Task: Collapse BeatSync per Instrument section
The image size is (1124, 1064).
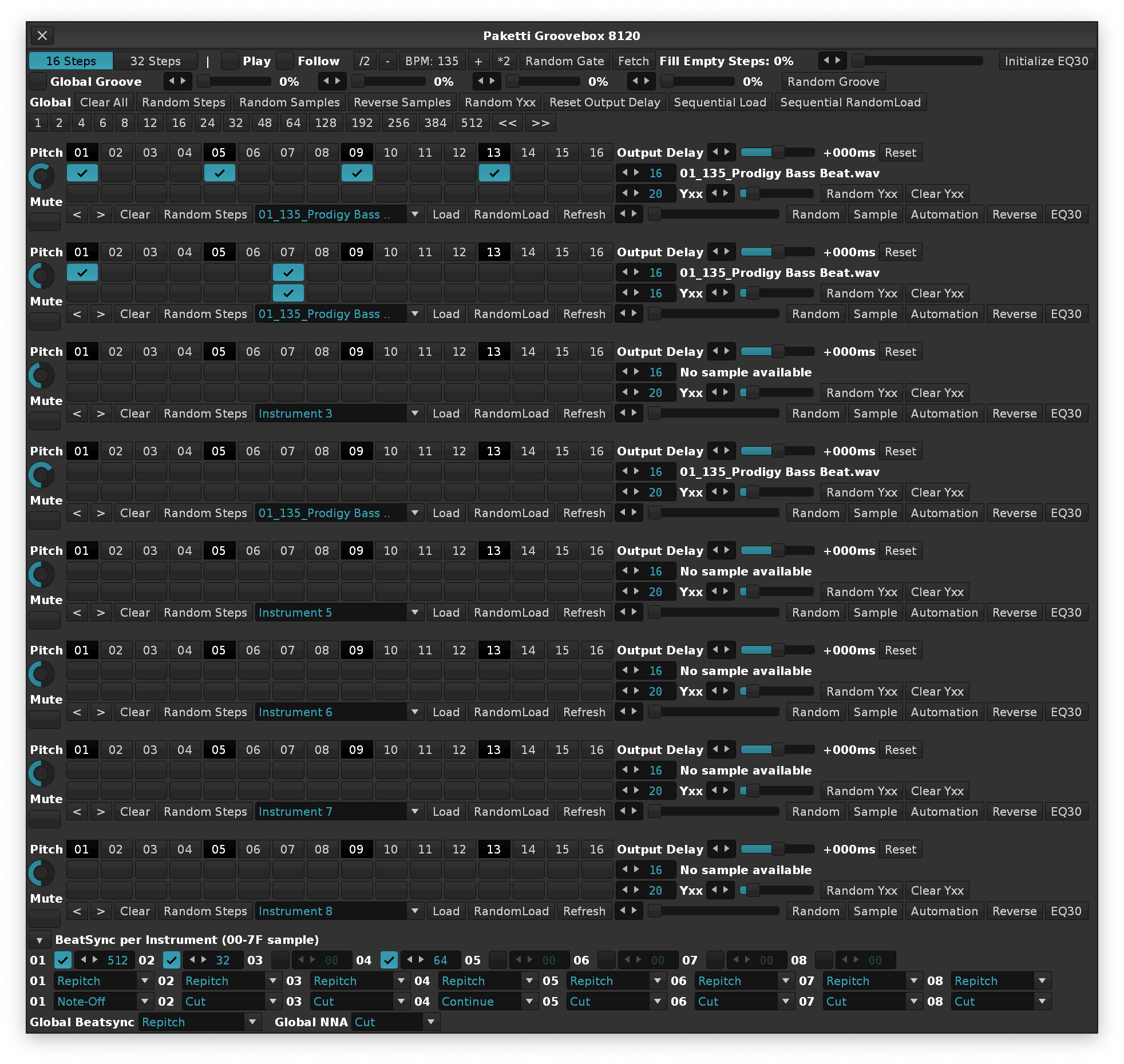Action: click(x=39, y=940)
